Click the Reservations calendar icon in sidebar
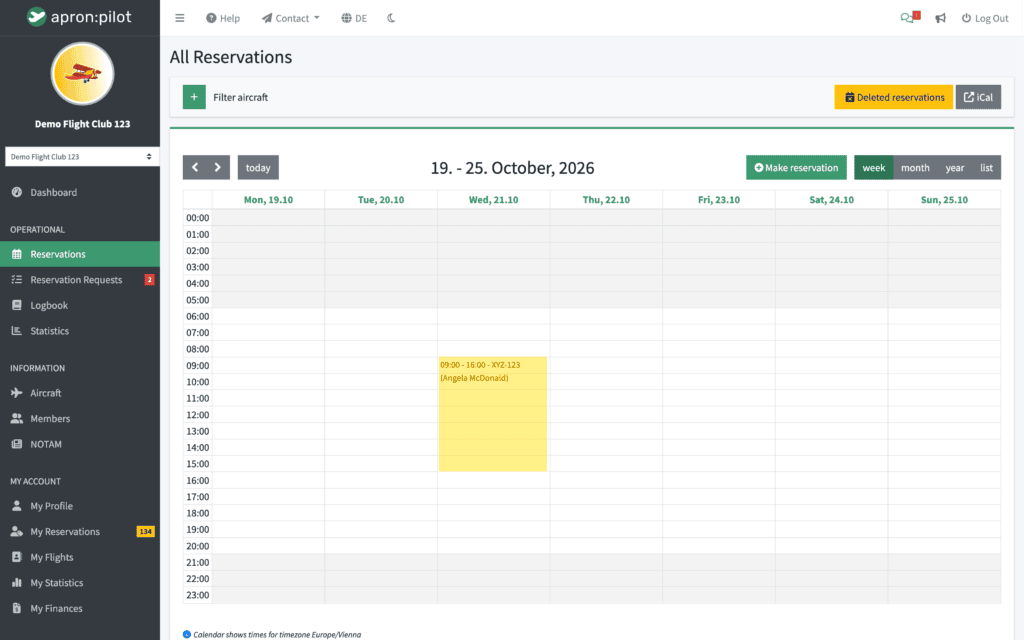This screenshot has width=1024, height=640. pyautogui.click(x=17, y=254)
